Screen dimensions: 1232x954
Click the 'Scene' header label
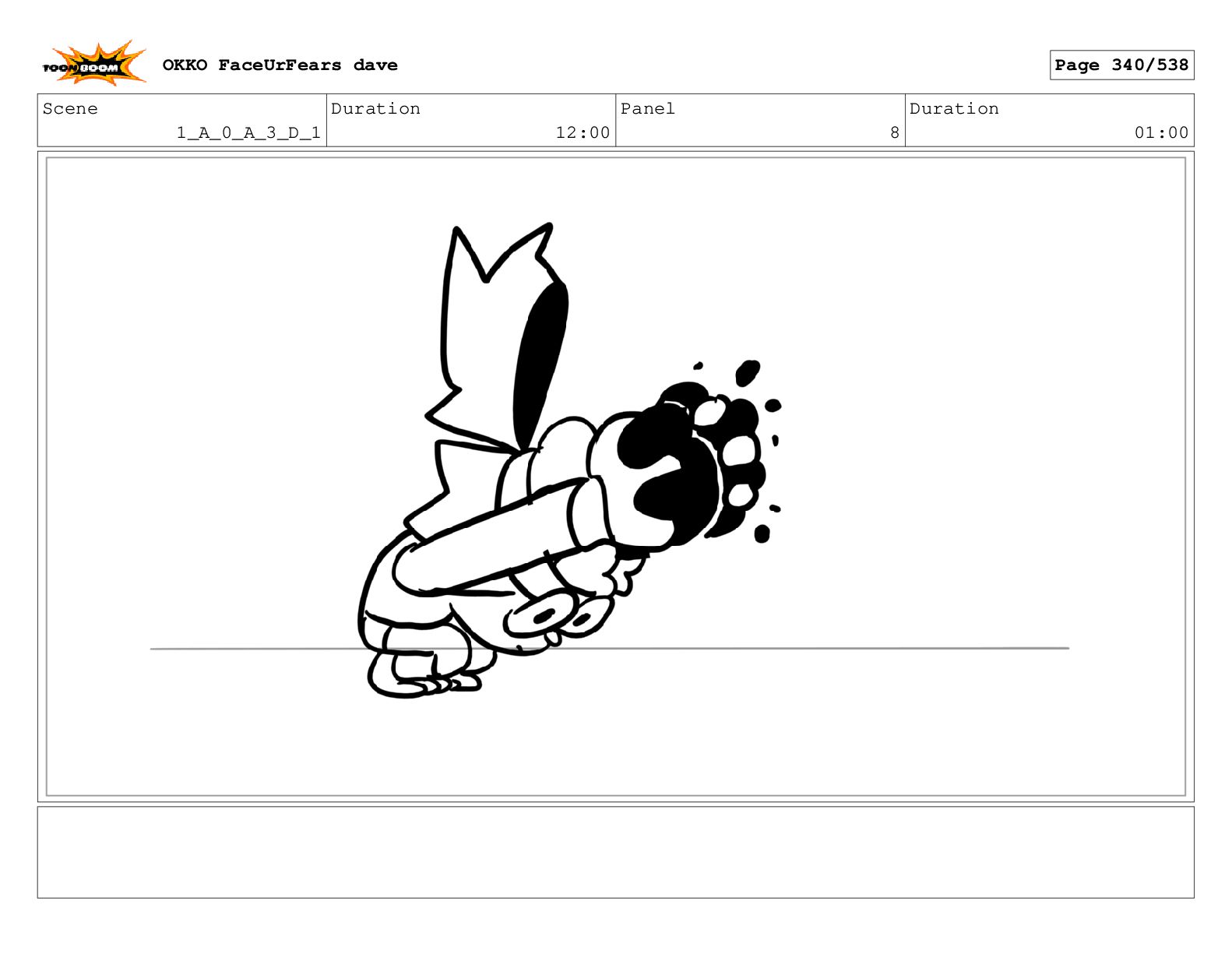(x=70, y=109)
